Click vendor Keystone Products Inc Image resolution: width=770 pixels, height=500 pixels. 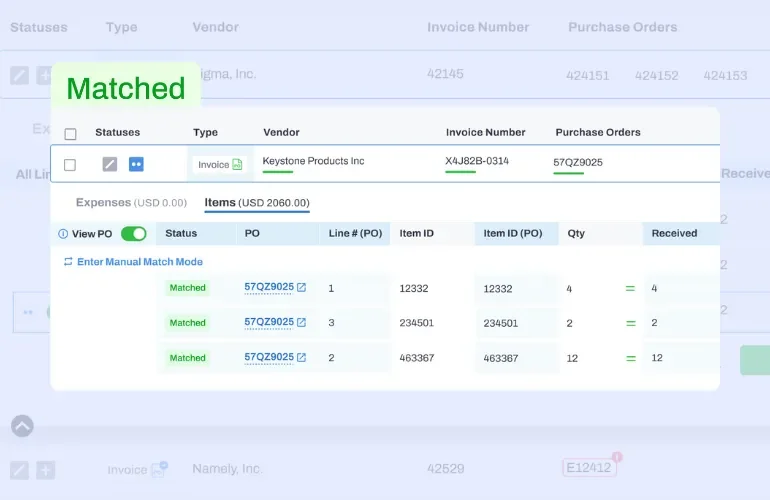(313, 161)
